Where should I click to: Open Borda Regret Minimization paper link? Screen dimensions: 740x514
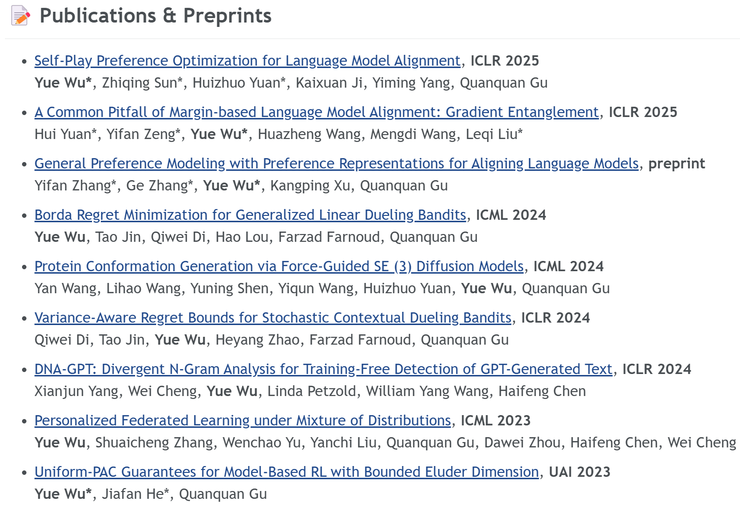[250, 215]
